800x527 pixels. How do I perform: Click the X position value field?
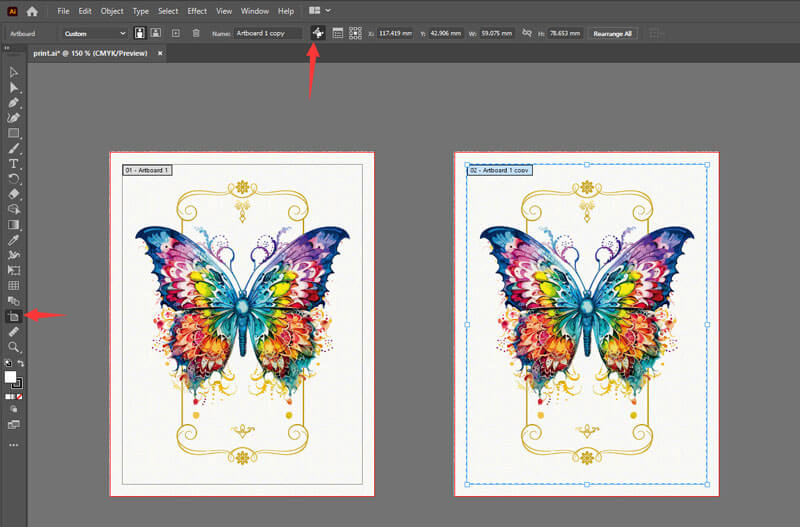click(x=395, y=33)
